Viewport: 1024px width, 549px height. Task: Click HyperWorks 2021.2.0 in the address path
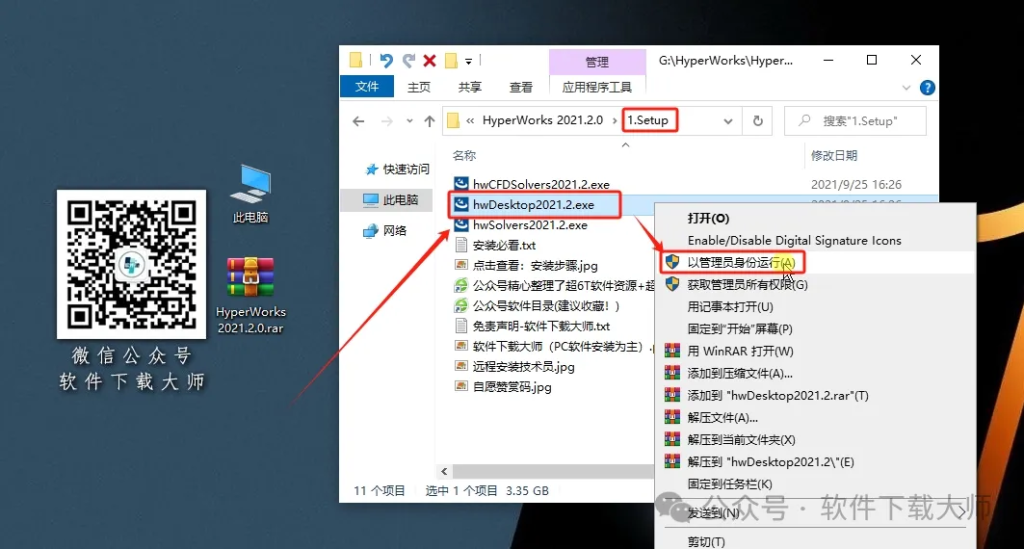[x=542, y=120]
